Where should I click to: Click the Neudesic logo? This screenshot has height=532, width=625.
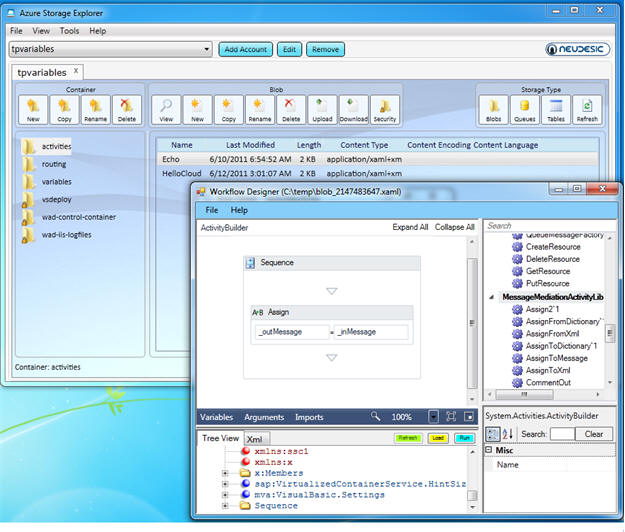tap(578, 49)
